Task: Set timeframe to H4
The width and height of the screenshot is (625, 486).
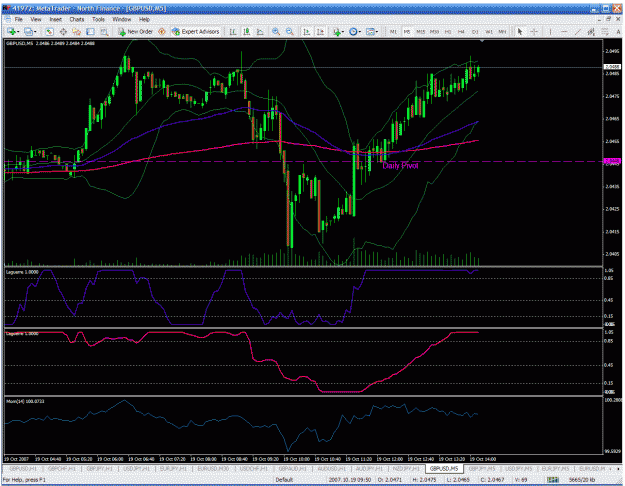Action: [x=461, y=31]
